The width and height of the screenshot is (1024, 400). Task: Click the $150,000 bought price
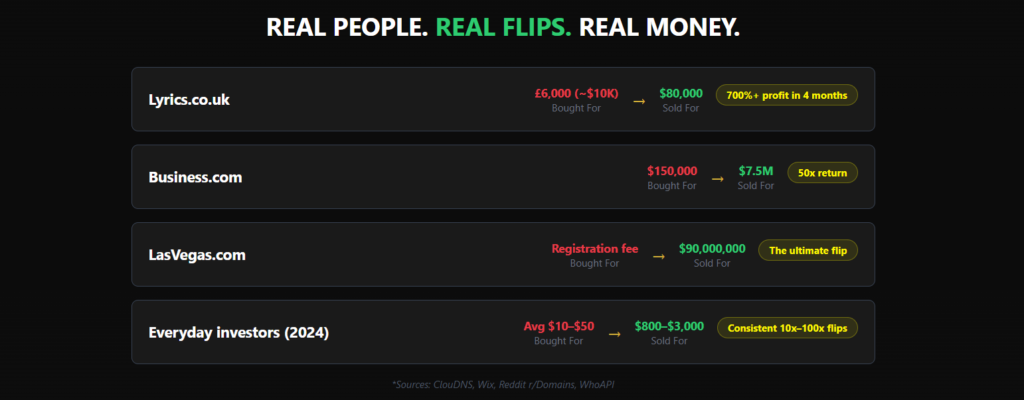click(672, 171)
